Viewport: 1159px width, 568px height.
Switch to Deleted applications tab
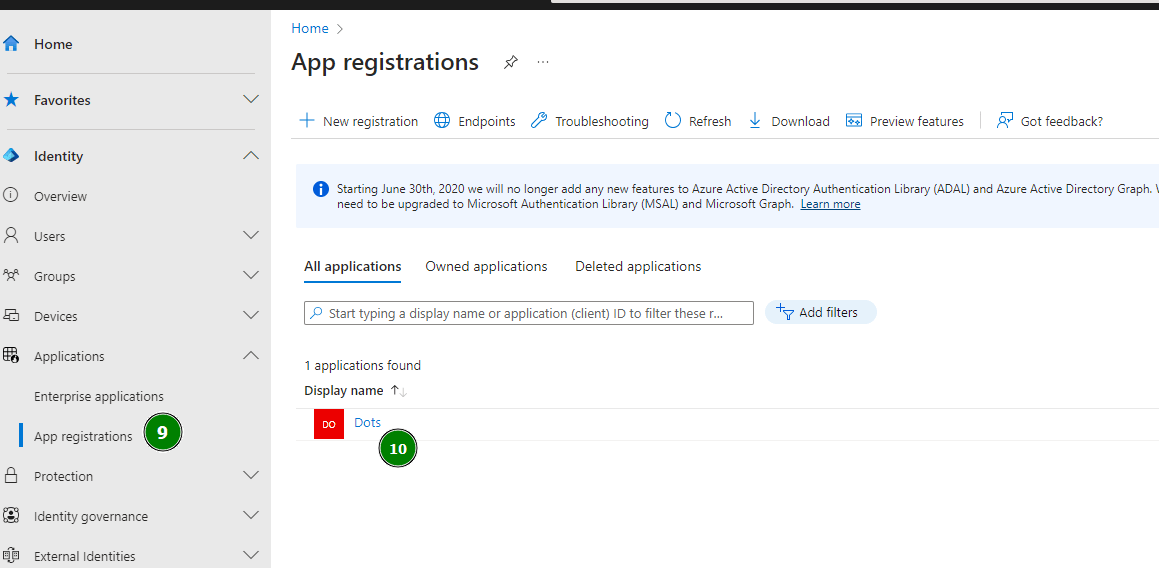coord(638,266)
